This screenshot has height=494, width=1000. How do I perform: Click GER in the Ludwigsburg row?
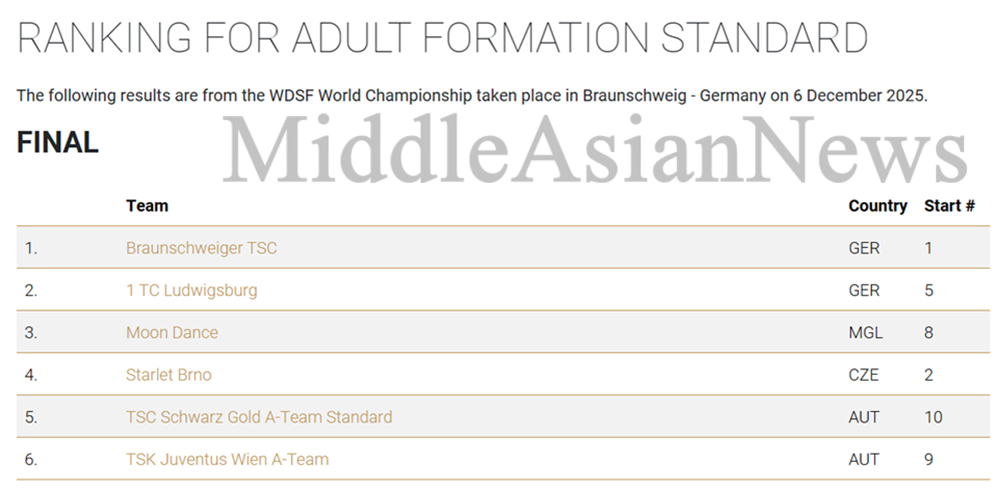point(864,291)
